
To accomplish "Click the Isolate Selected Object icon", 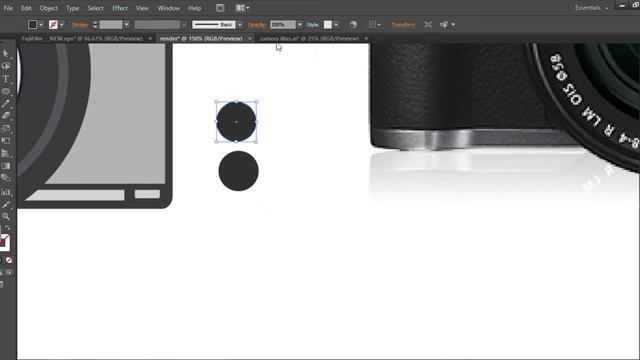I will (x=428, y=24).
